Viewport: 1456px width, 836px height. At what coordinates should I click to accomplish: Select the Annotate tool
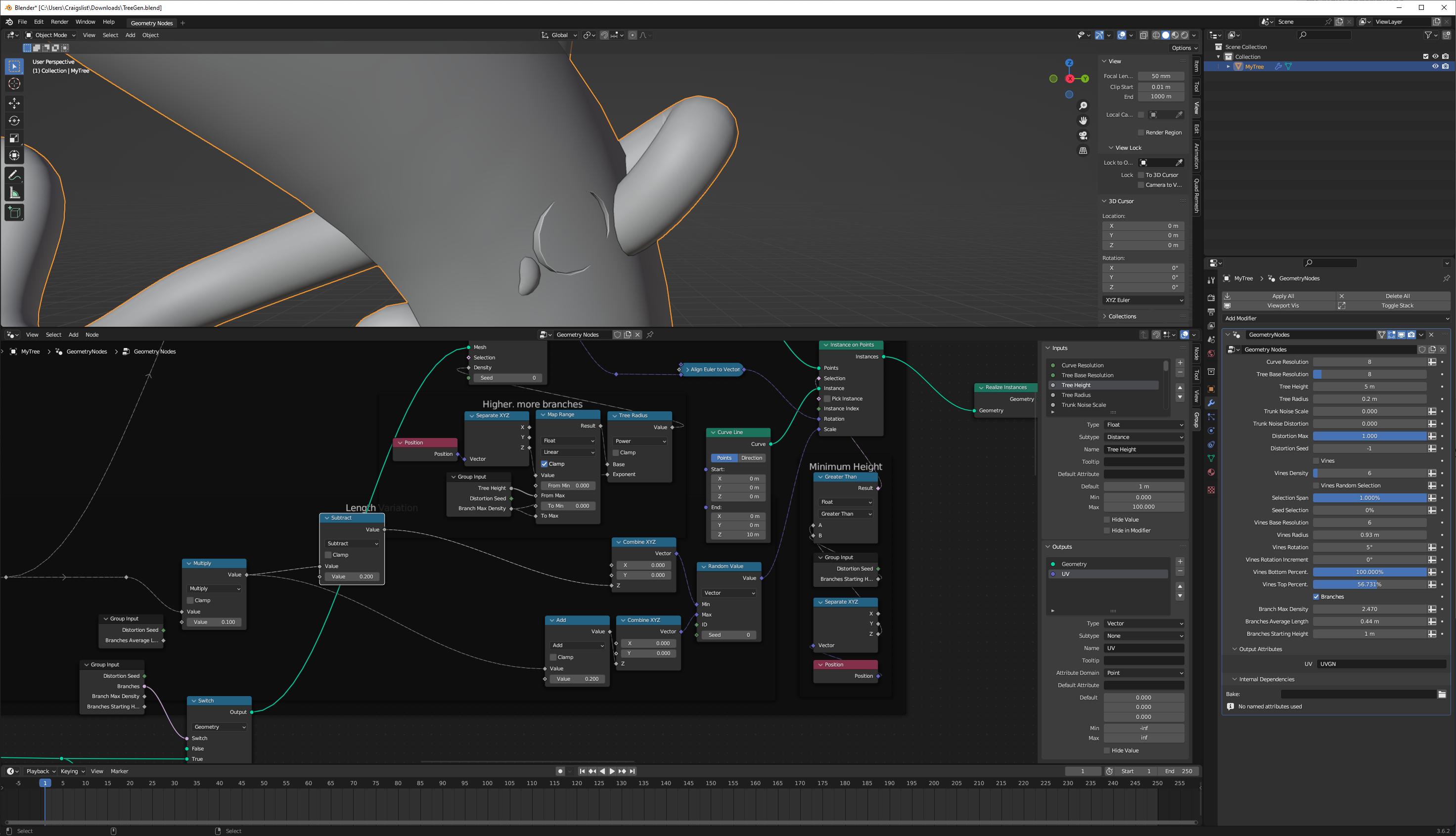click(14, 175)
